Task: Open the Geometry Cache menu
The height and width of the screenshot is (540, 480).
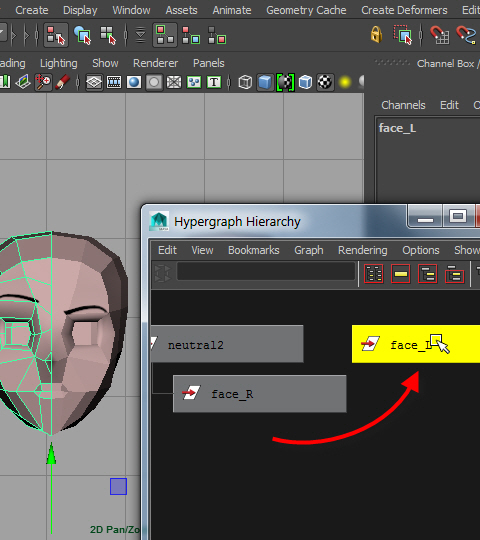Action: coord(306,10)
